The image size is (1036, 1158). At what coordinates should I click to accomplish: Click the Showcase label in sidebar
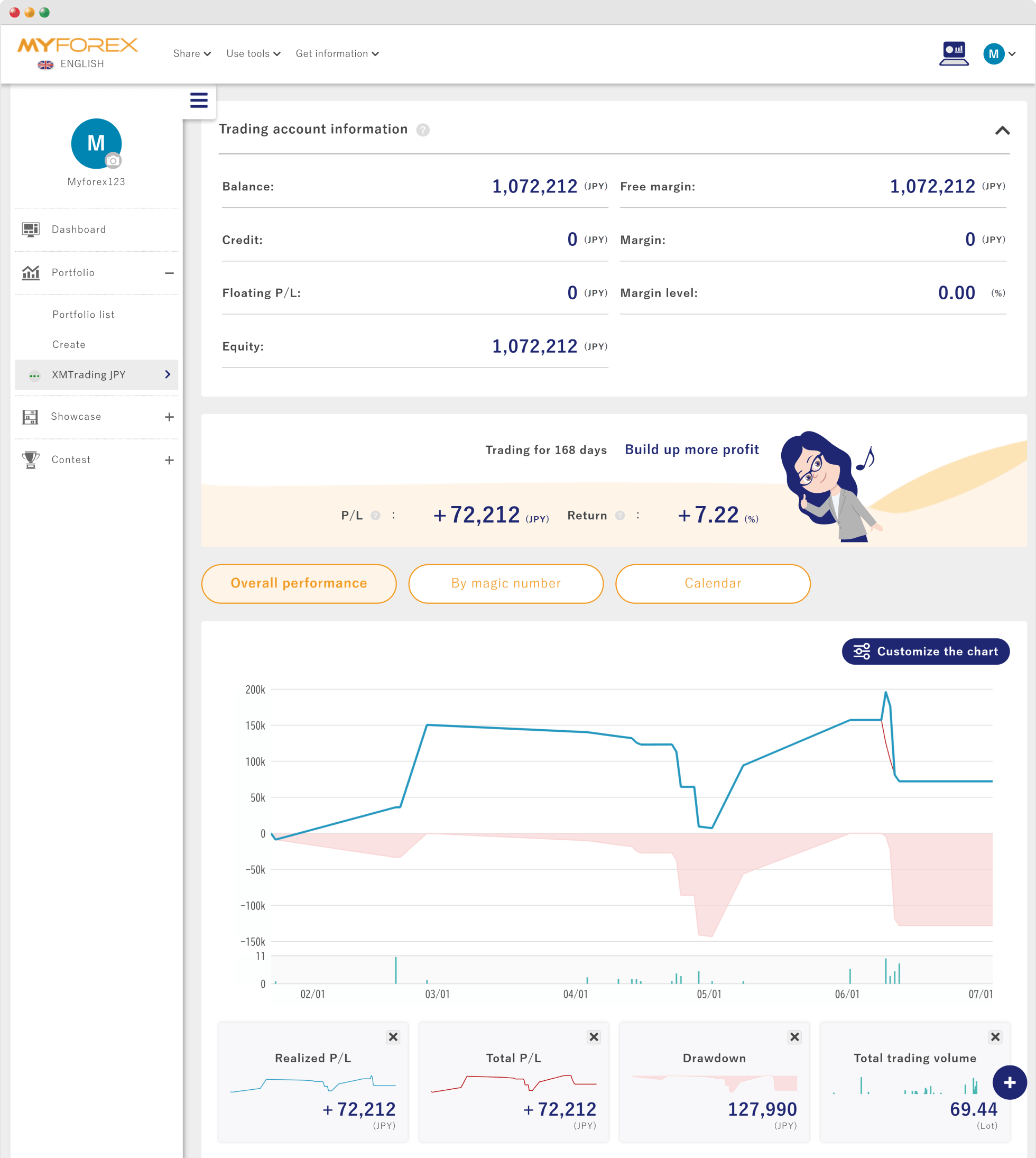tap(76, 417)
